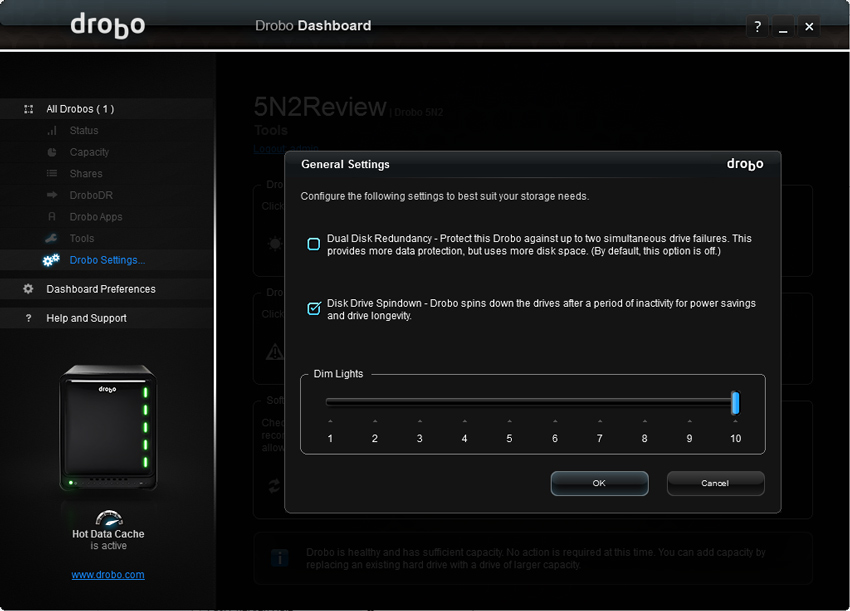This screenshot has width=850, height=611.
Task: Click the DroboDR arrow icon
Action: (x=52, y=195)
